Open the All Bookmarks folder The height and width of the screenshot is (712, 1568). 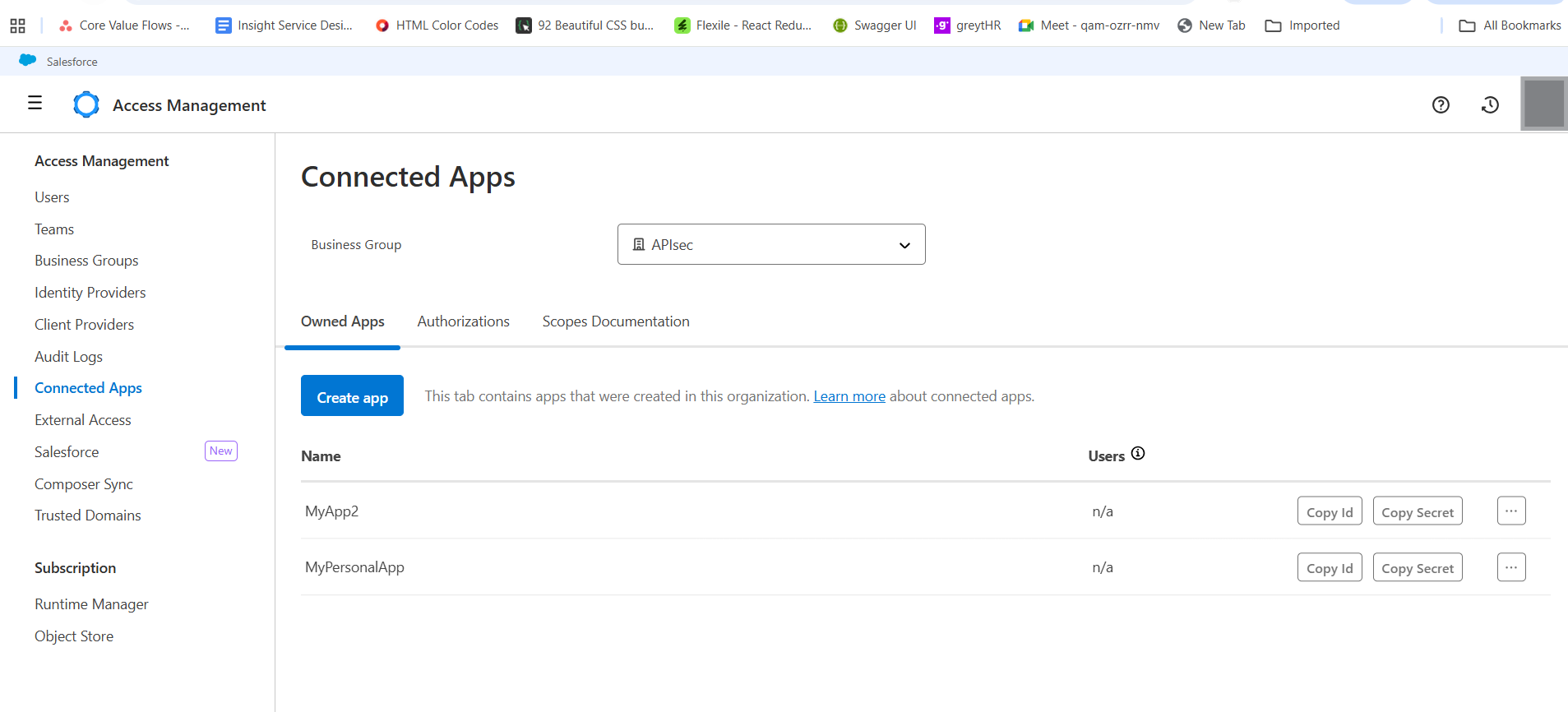(1510, 25)
